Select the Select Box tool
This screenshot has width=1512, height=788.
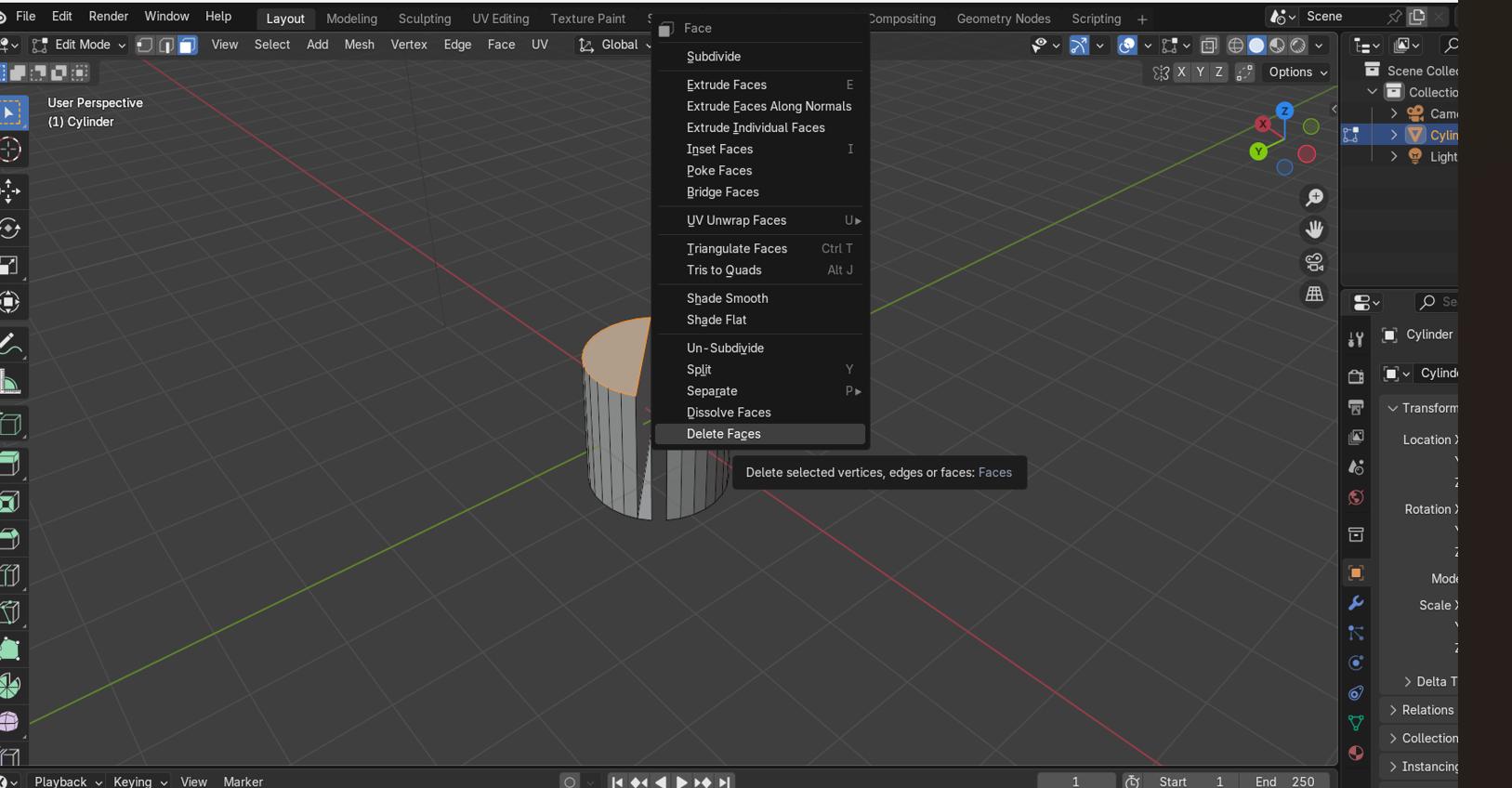click(10, 113)
